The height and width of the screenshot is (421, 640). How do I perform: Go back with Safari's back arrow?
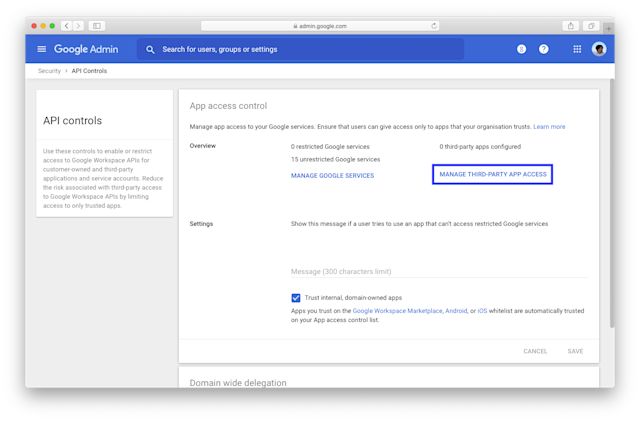coord(67,26)
